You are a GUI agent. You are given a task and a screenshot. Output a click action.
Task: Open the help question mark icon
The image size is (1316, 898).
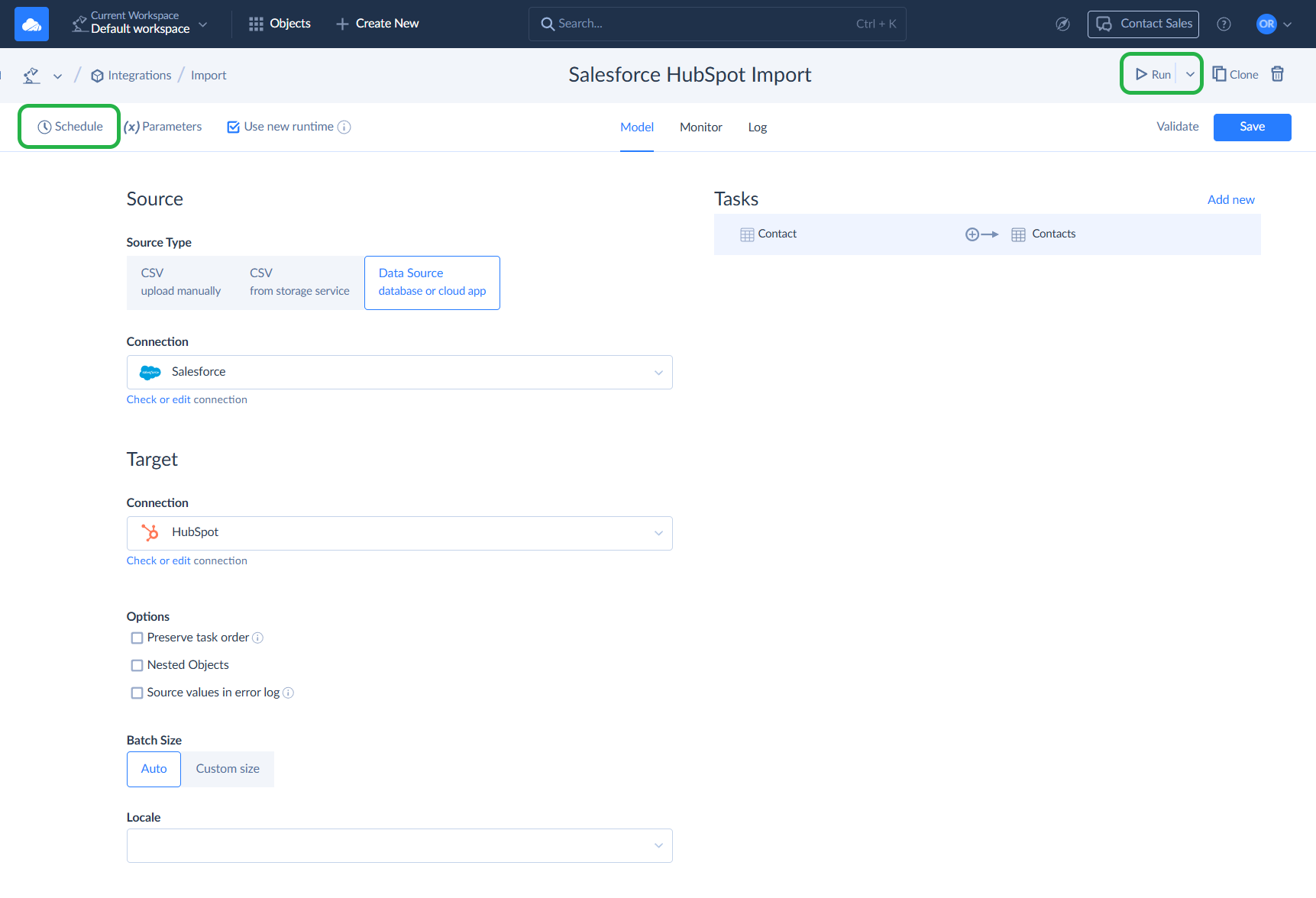[1224, 24]
